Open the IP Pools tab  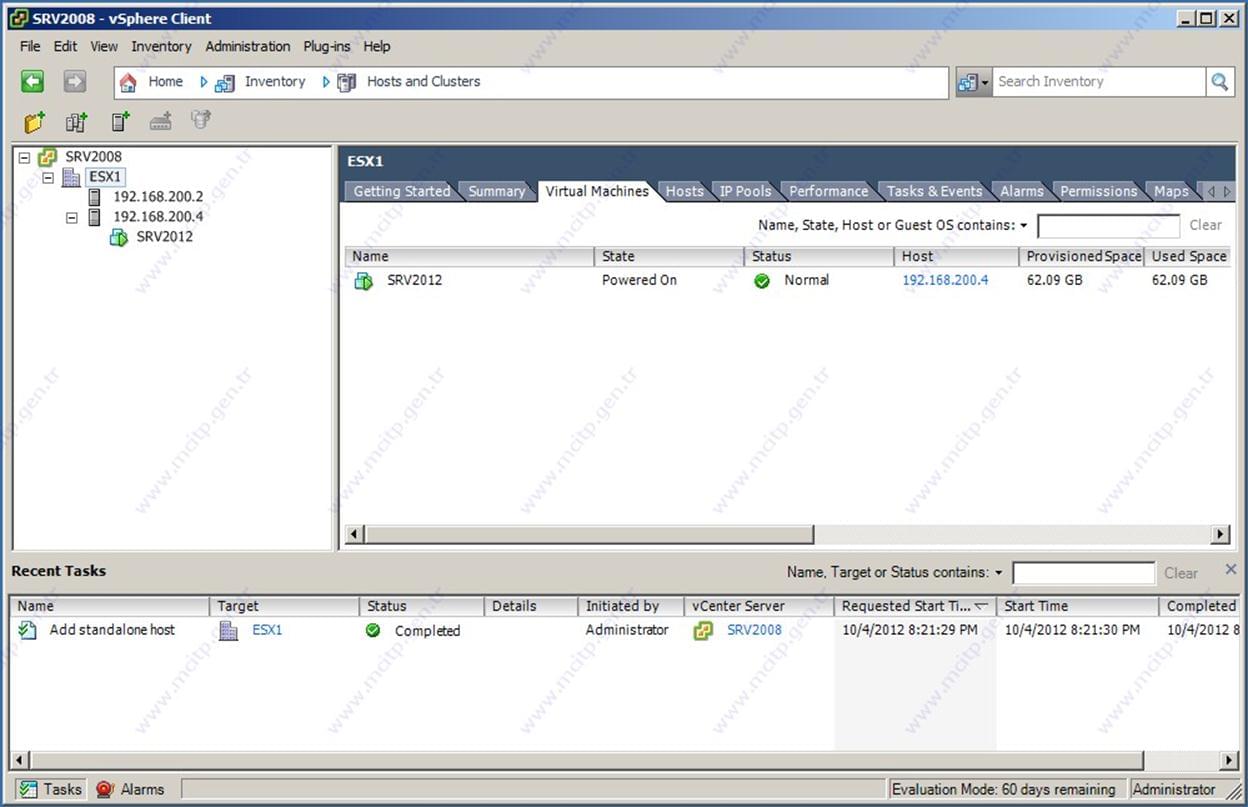746,191
